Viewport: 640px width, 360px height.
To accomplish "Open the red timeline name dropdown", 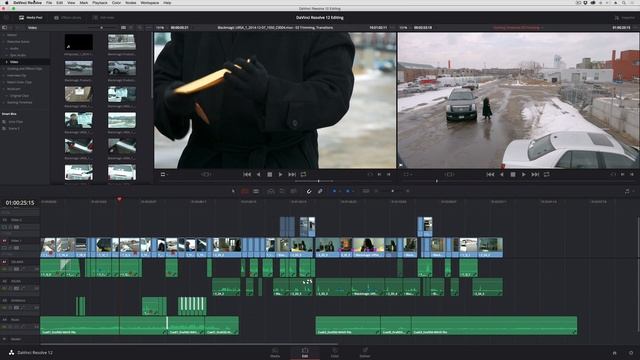I will coord(518,27).
